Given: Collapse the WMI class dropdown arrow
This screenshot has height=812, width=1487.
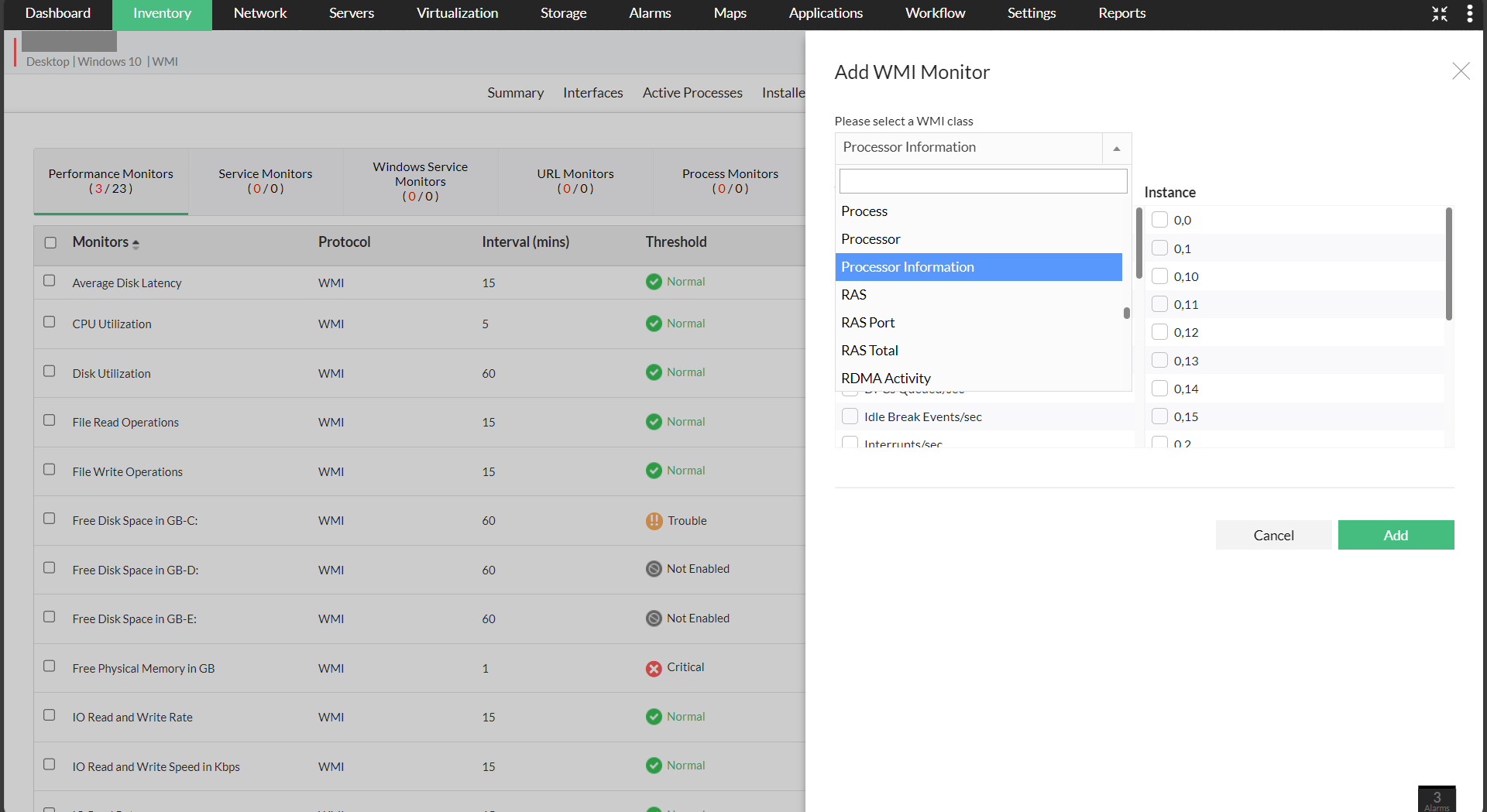Looking at the screenshot, I should click(1116, 148).
